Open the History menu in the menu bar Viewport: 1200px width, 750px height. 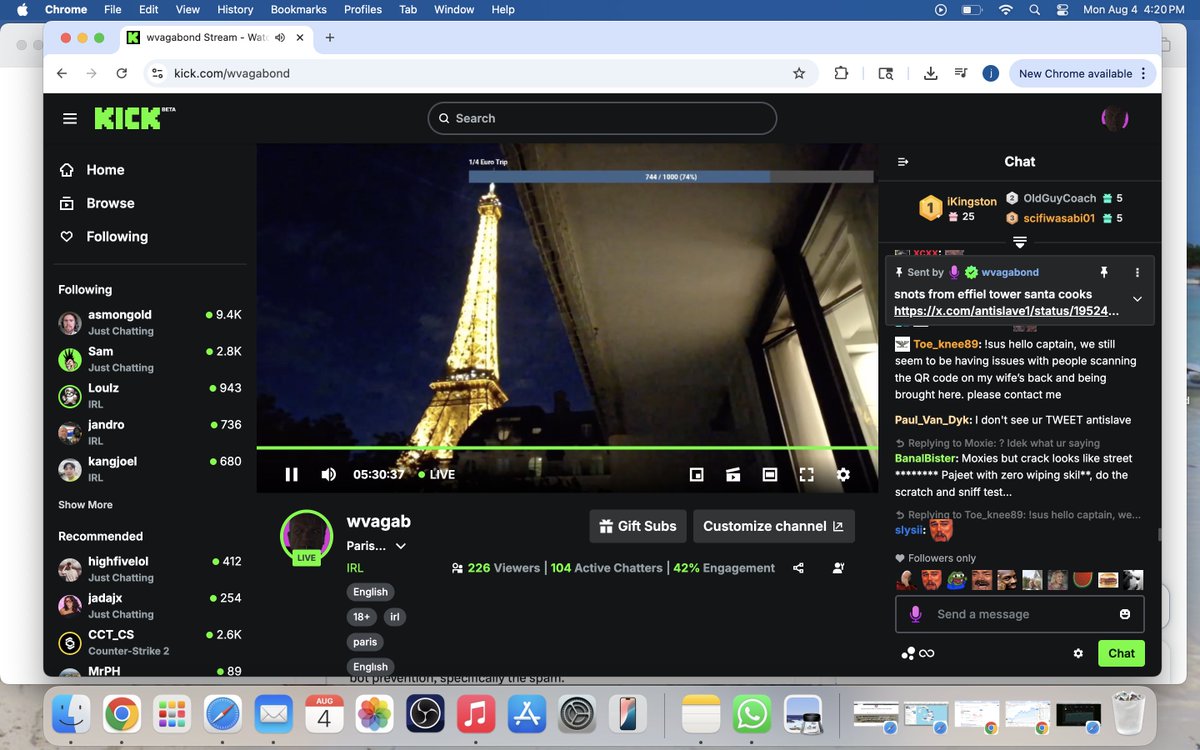point(235,9)
